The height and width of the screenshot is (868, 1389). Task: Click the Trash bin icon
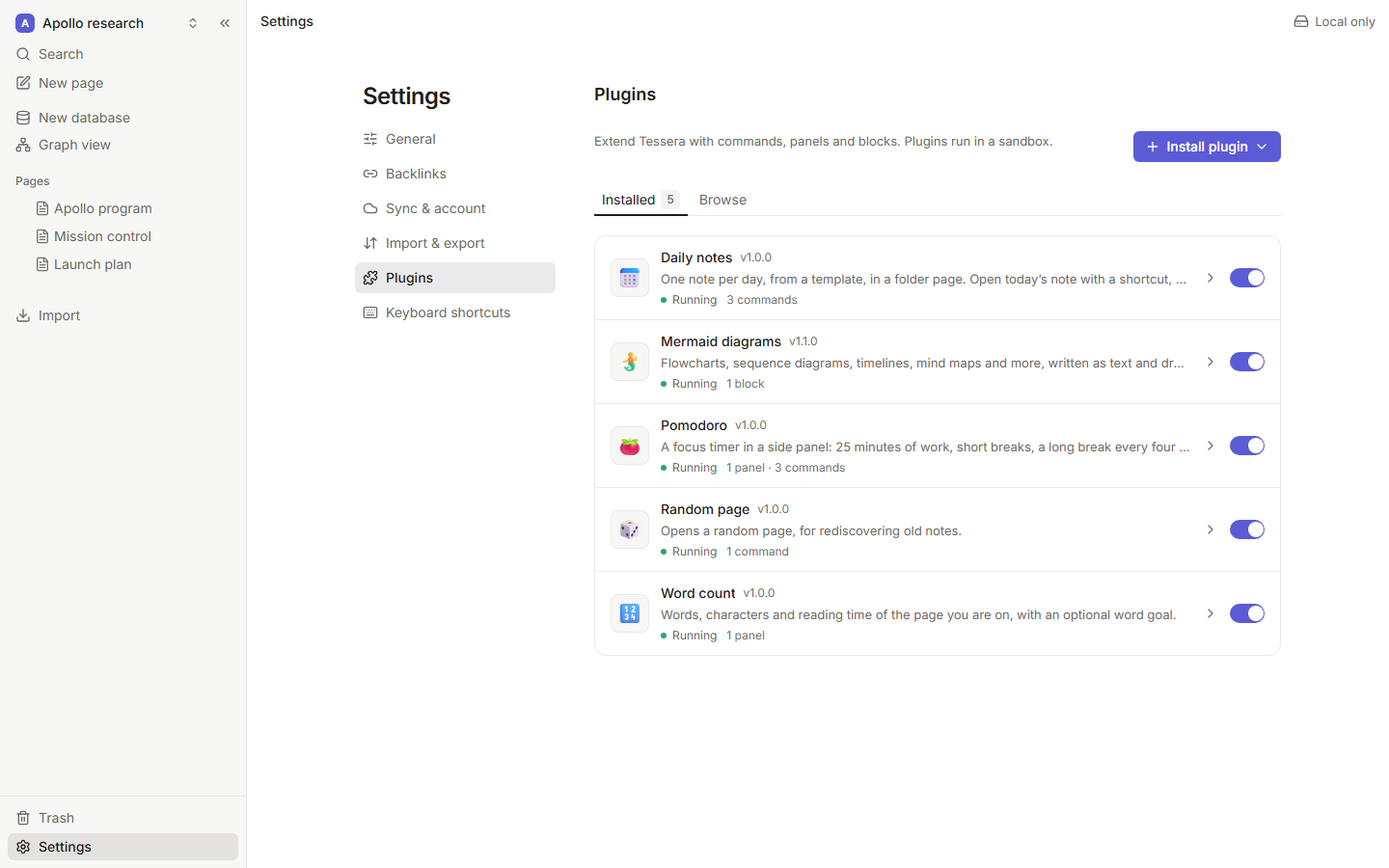(x=23, y=818)
